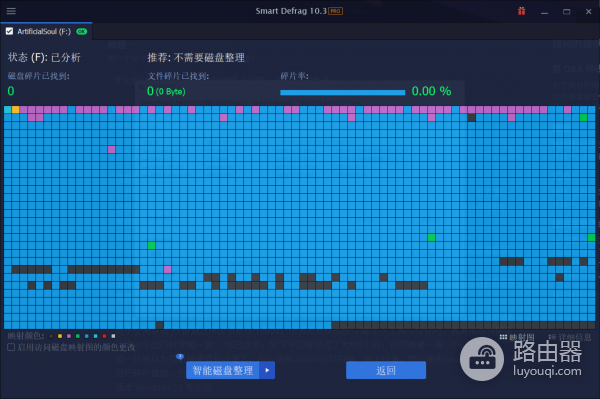
Task: Click the 碎片率 label
Action: pyautogui.click(x=294, y=76)
